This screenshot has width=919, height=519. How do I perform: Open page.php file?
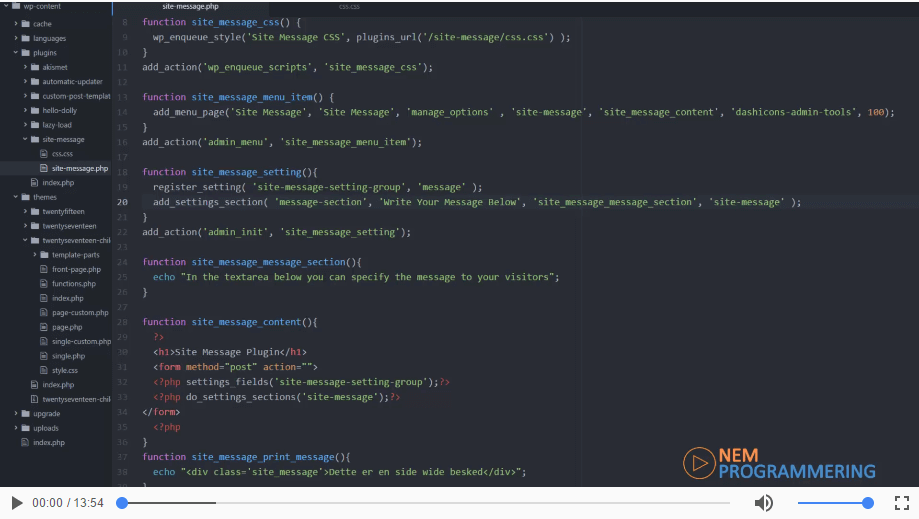point(67,327)
